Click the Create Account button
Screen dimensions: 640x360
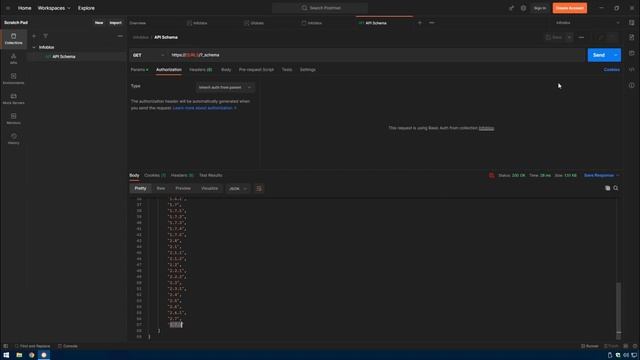click(570, 8)
